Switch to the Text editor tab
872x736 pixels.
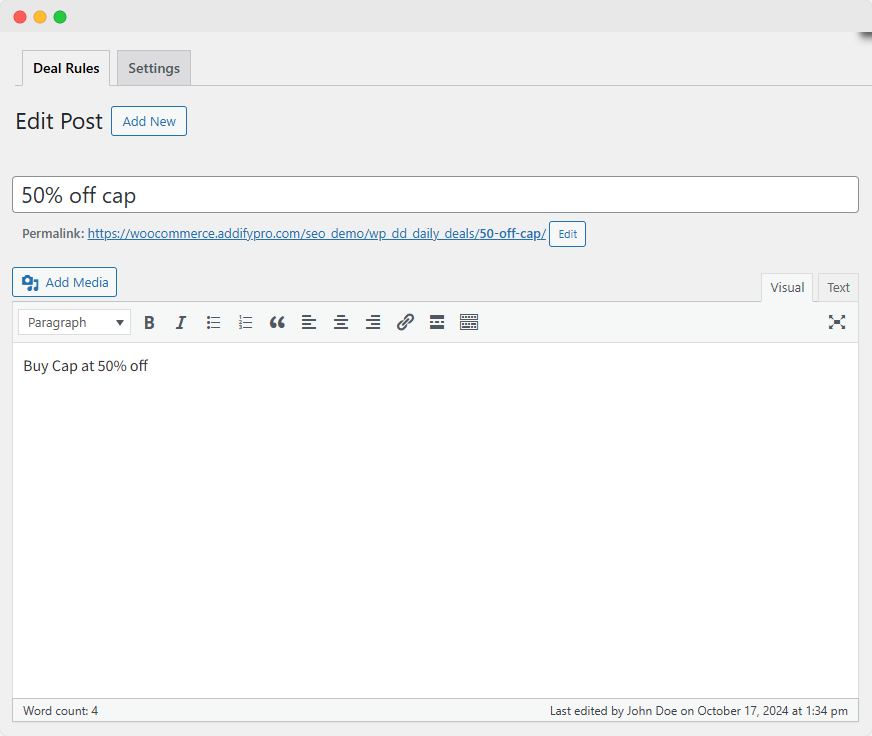tap(838, 288)
